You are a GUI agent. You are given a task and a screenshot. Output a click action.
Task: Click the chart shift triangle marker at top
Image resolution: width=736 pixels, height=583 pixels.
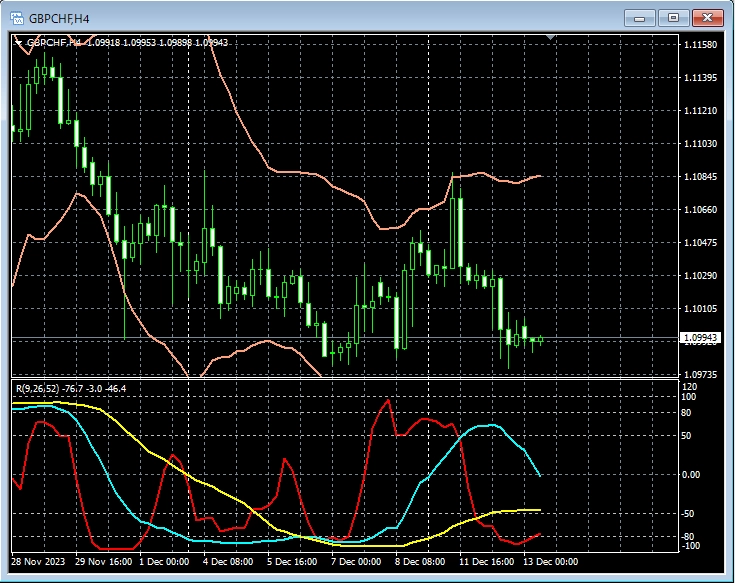550,38
